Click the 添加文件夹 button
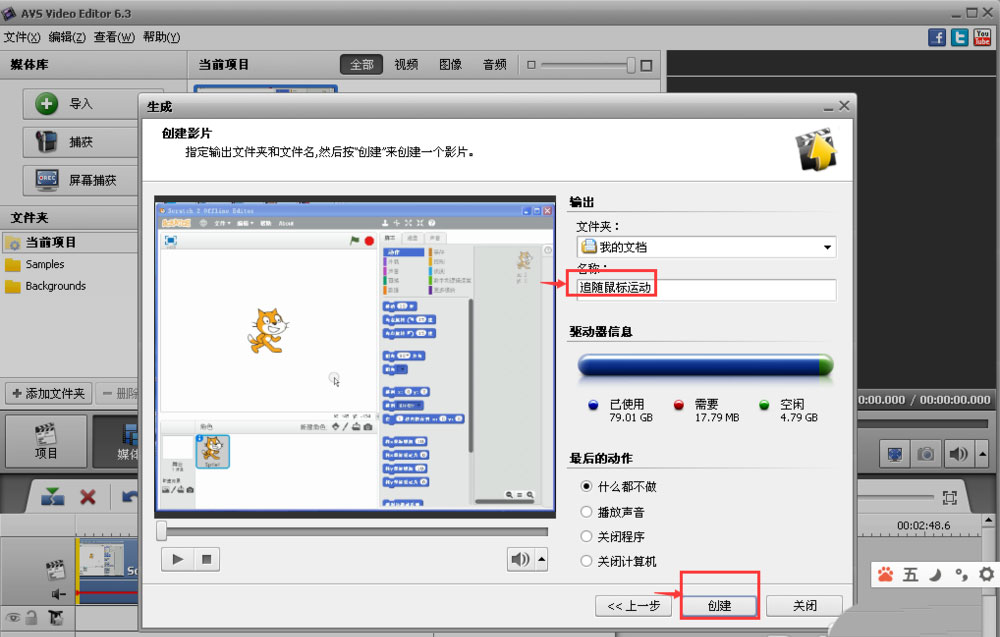 (49, 393)
